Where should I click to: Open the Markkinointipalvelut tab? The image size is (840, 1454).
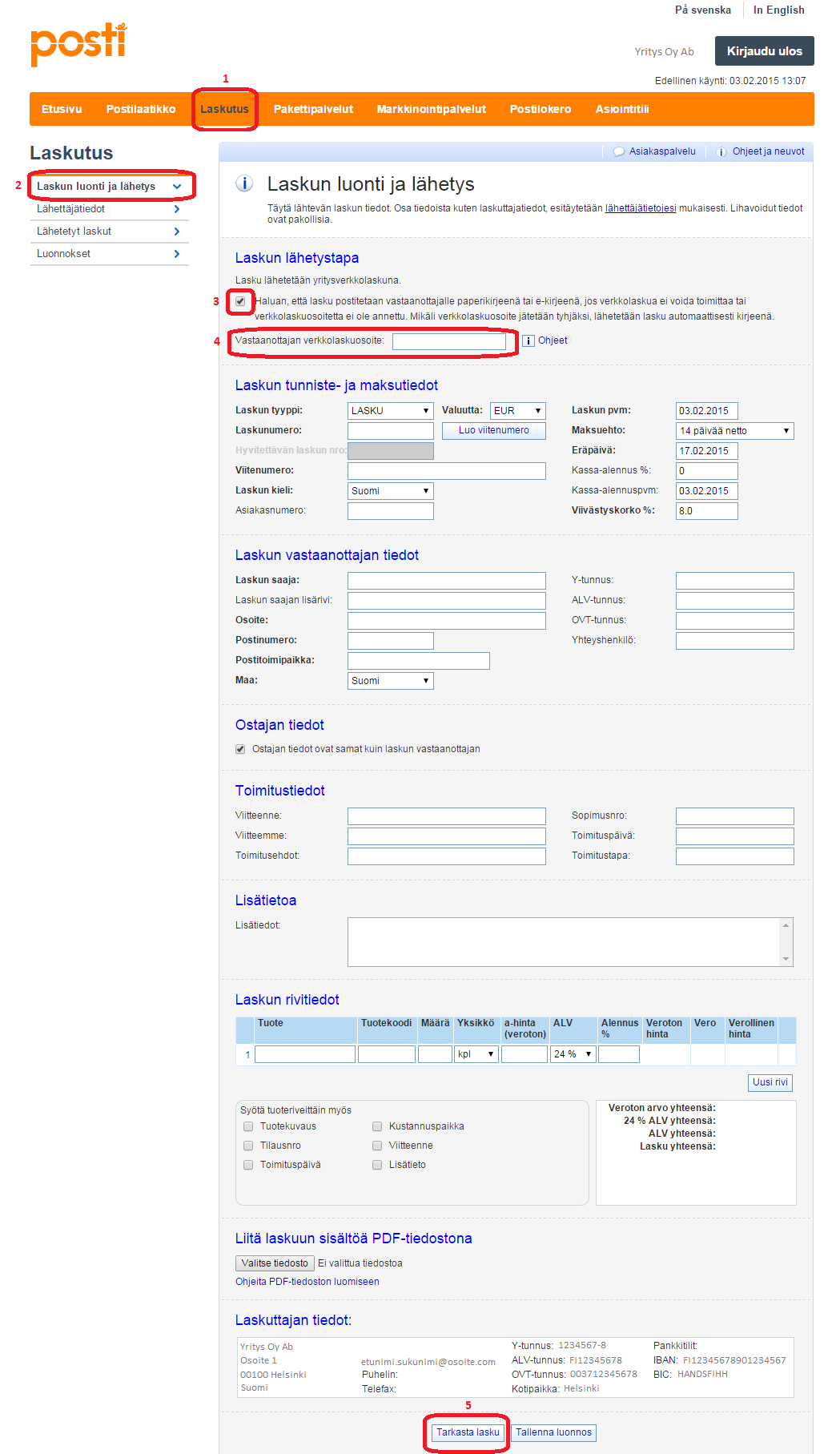[x=432, y=109]
